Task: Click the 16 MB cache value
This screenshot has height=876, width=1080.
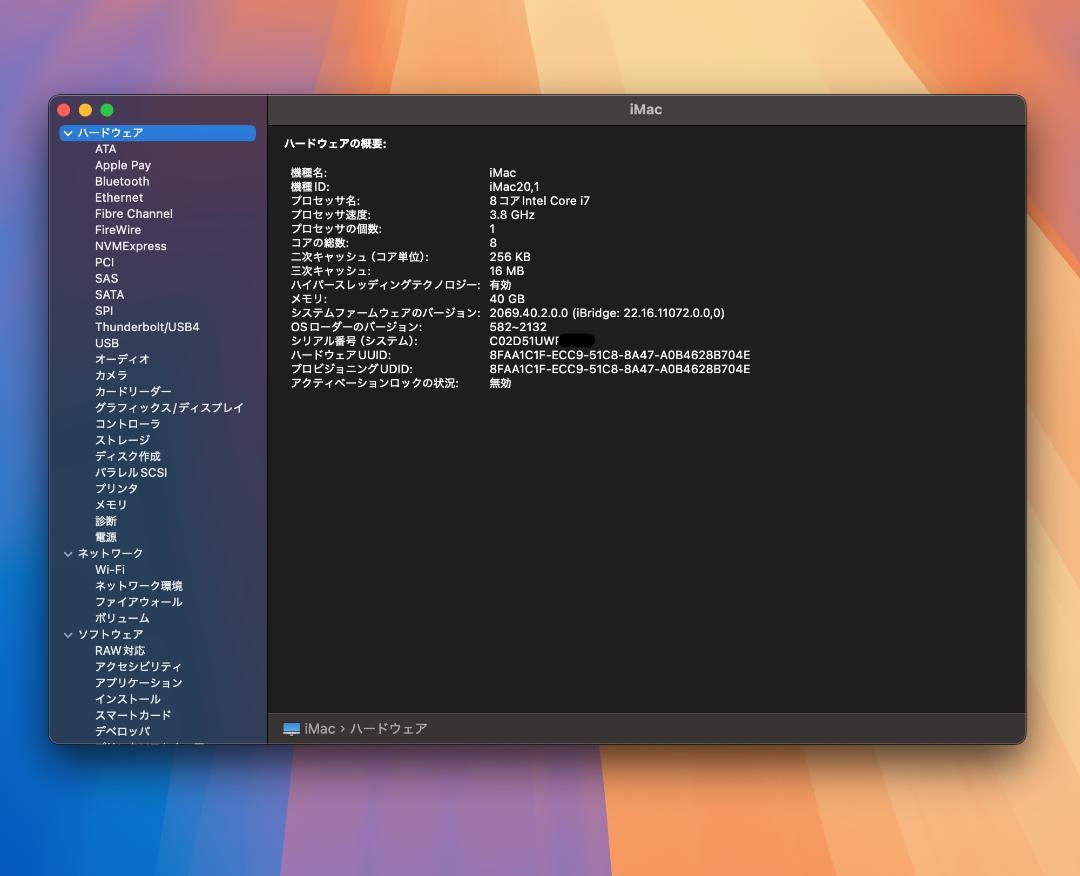Action: pos(506,271)
